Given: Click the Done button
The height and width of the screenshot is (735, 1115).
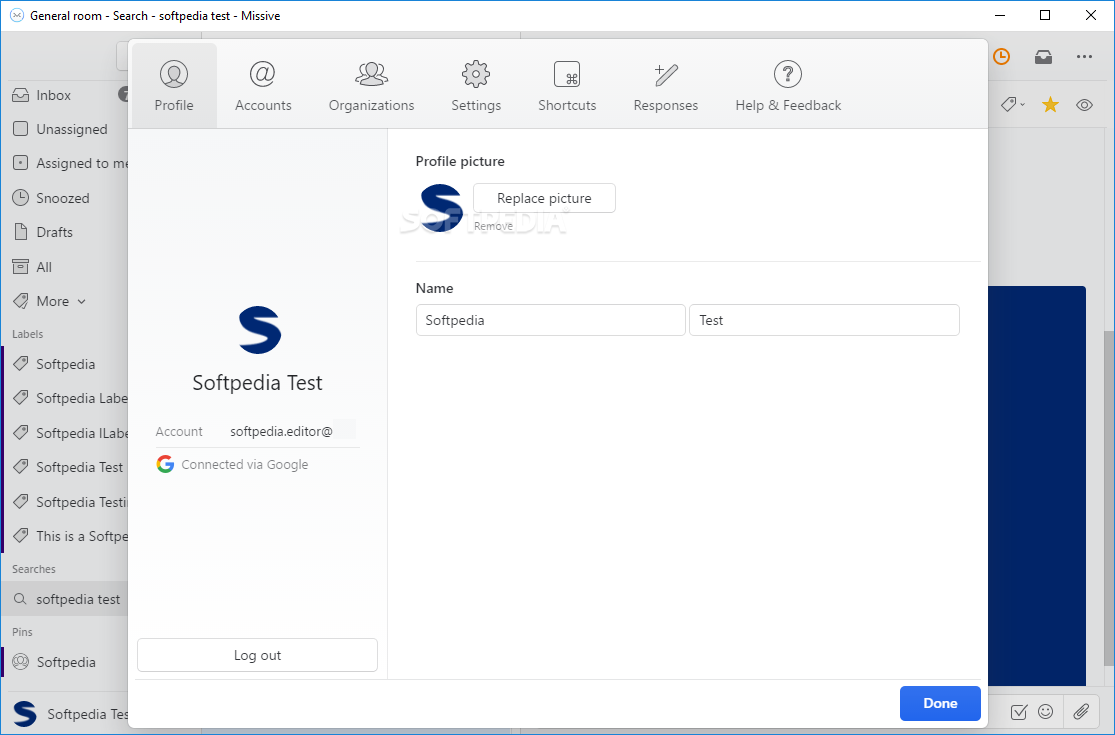Looking at the screenshot, I should pos(940,703).
